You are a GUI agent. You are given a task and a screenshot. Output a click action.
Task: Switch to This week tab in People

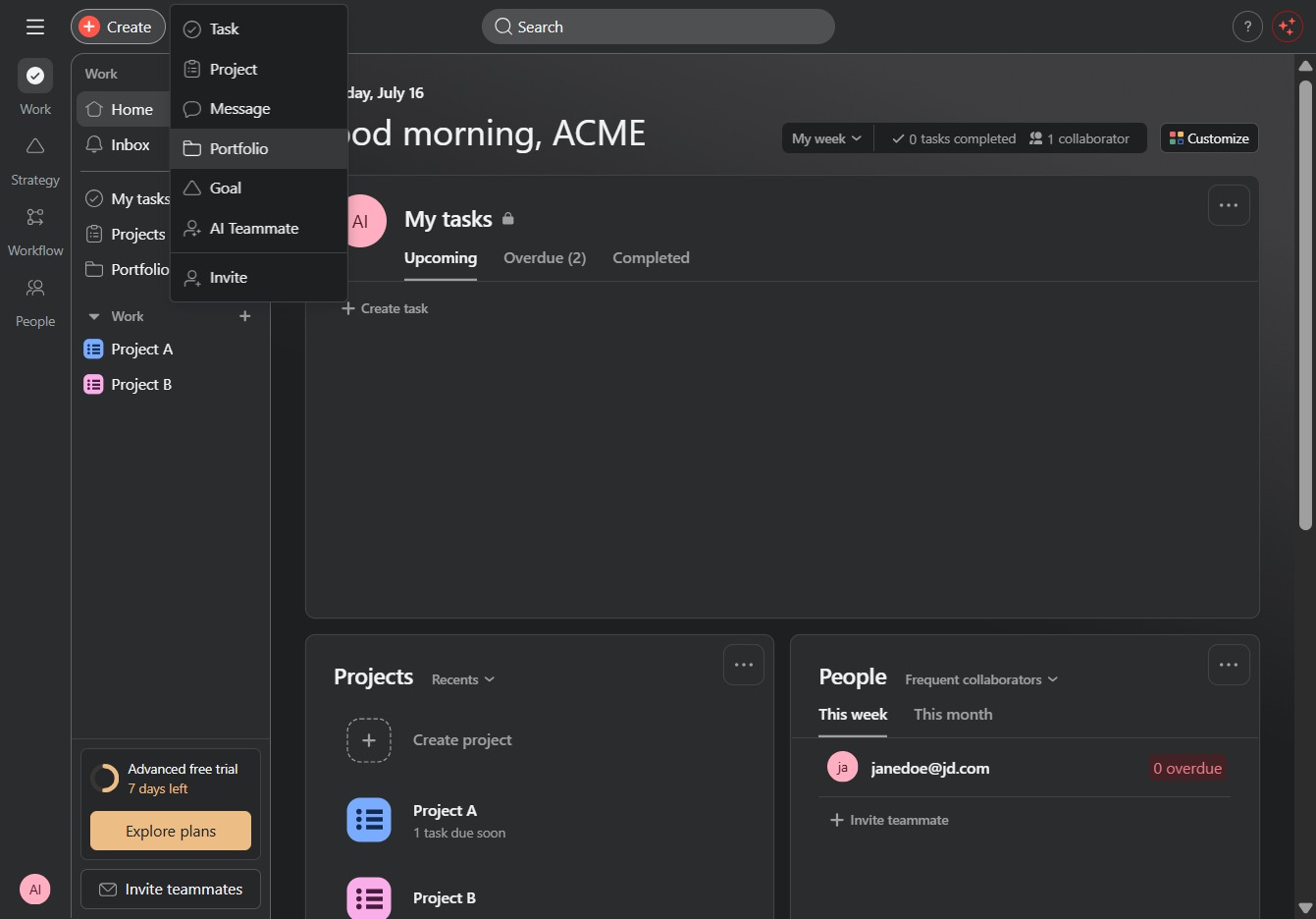(x=853, y=715)
